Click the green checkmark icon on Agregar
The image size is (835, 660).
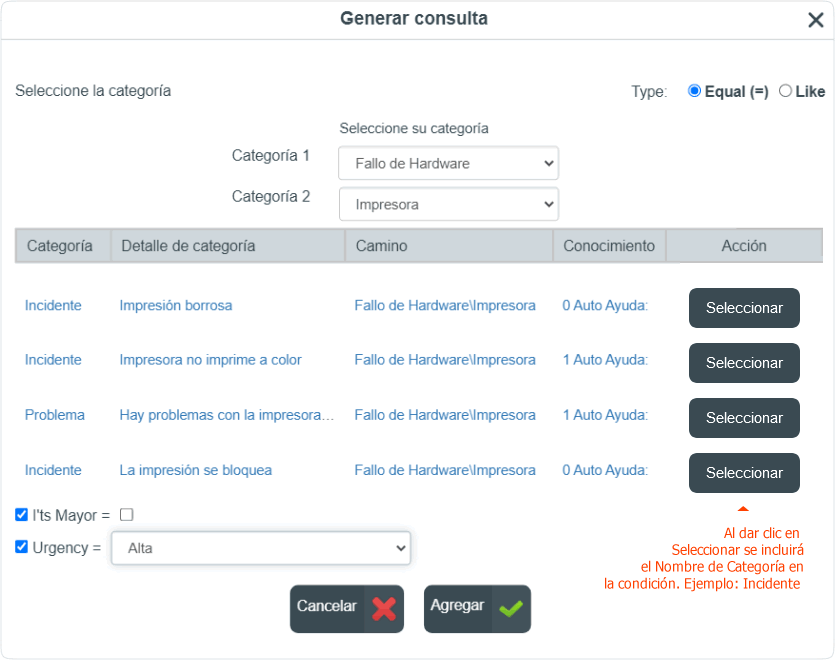(x=511, y=609)
